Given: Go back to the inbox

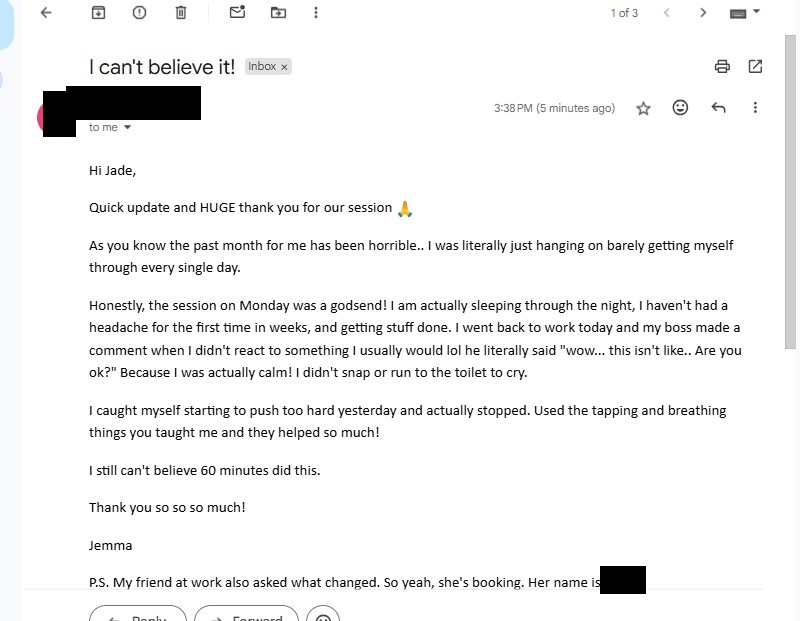Looking at the screenshot, I should click(x=45, y=13).
